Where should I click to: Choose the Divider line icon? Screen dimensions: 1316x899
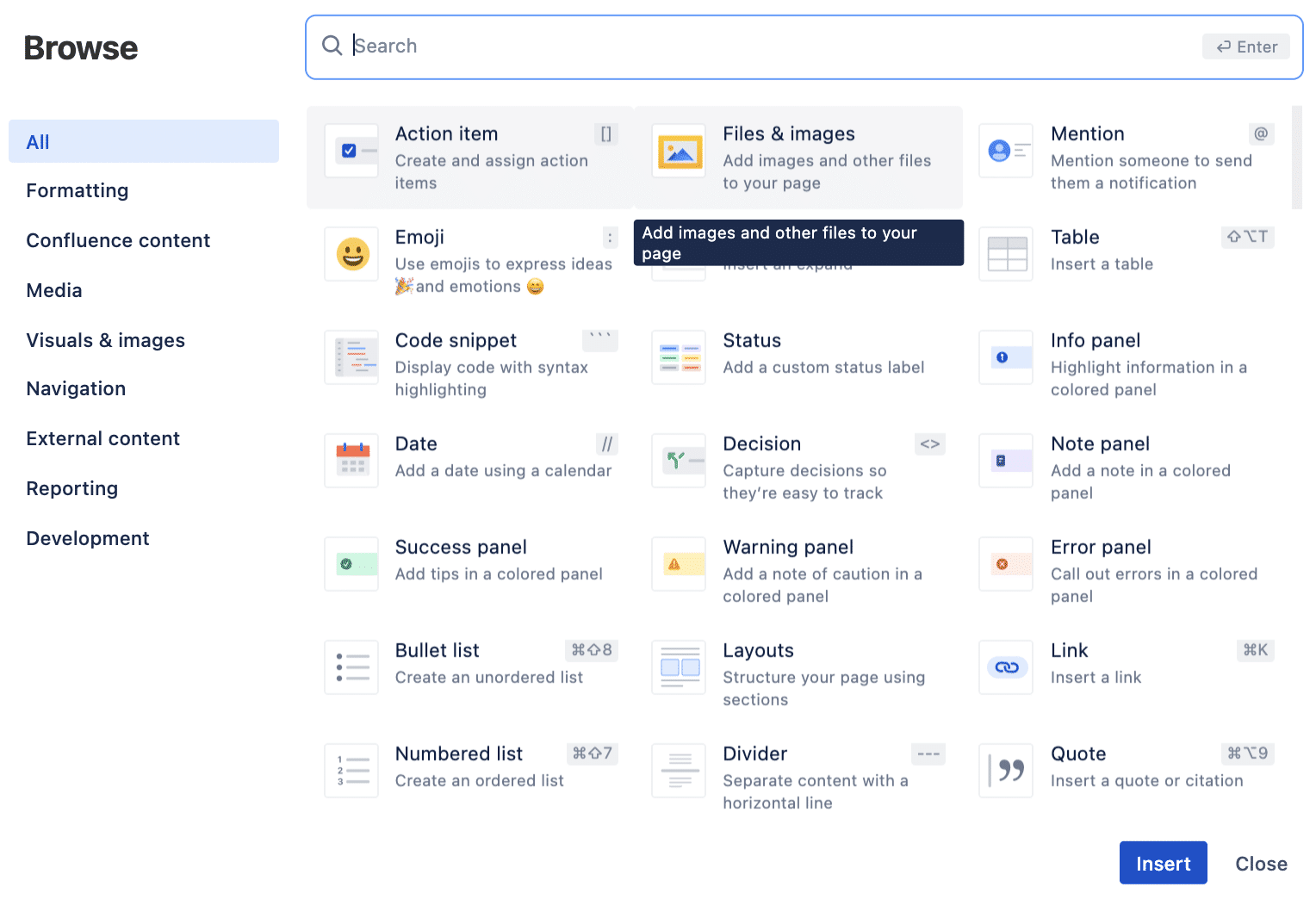click(679, 771)
